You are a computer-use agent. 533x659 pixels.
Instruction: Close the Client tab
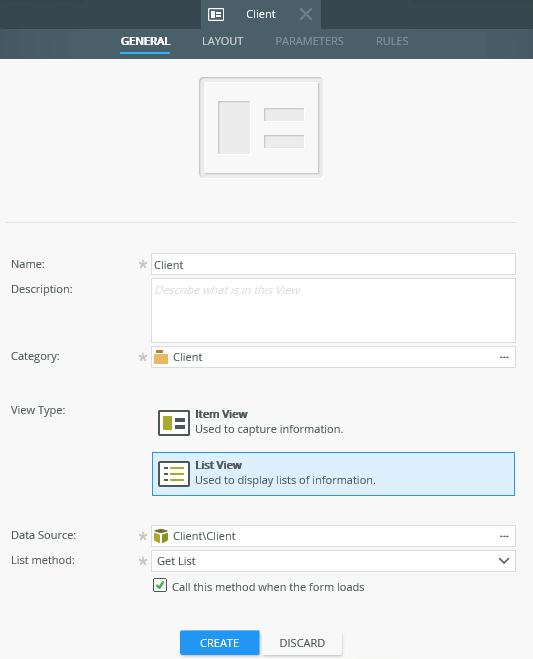pyautogui.click(x=306, y=14)
